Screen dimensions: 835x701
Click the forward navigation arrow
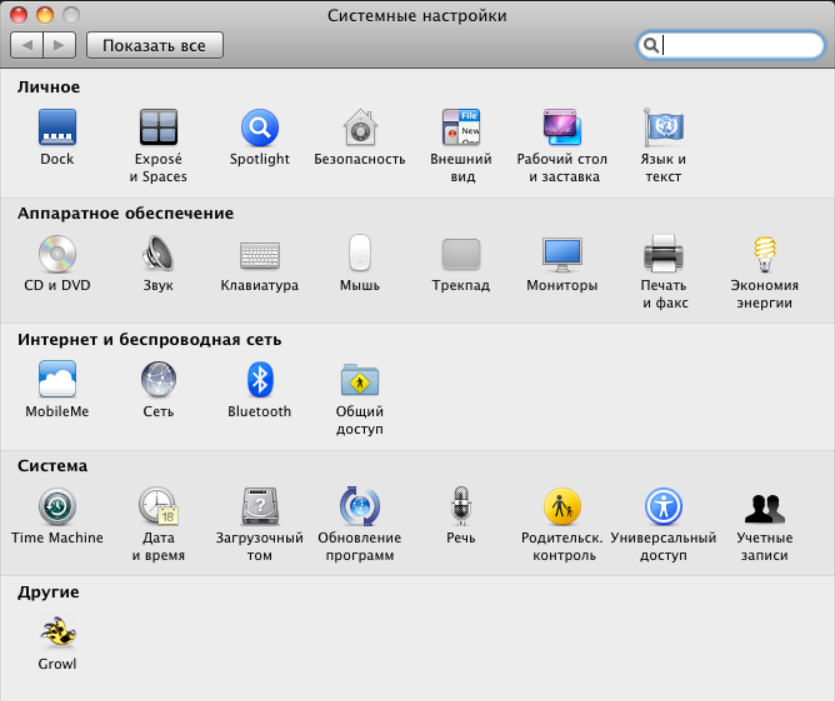tap(59, 45)
